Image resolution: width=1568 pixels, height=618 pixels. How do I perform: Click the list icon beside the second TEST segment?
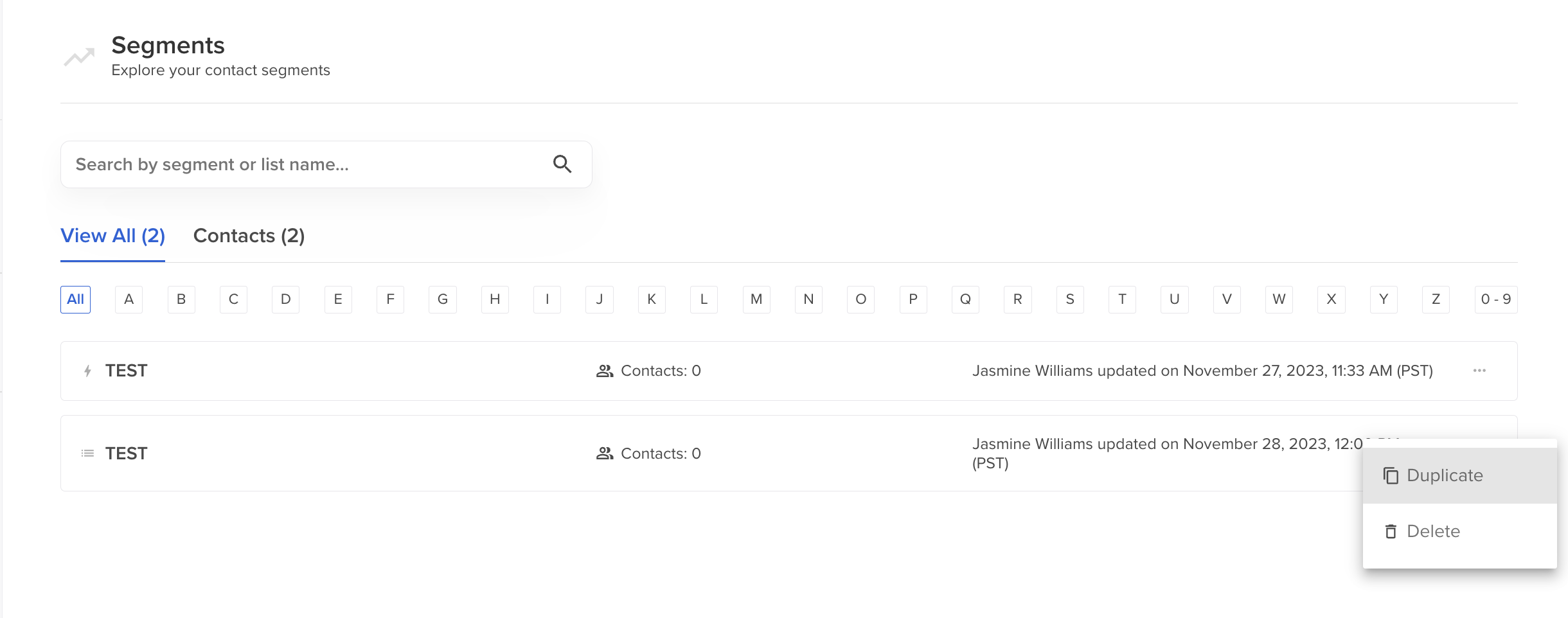click(87, 453)
